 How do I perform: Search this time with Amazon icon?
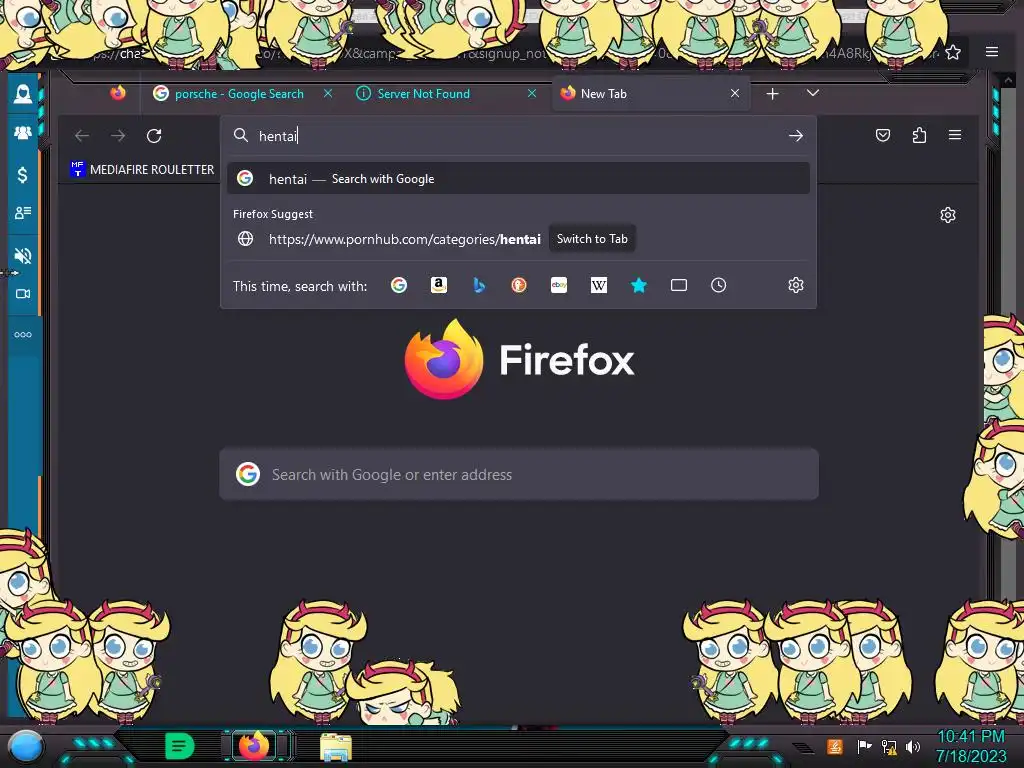coord(439,285)
